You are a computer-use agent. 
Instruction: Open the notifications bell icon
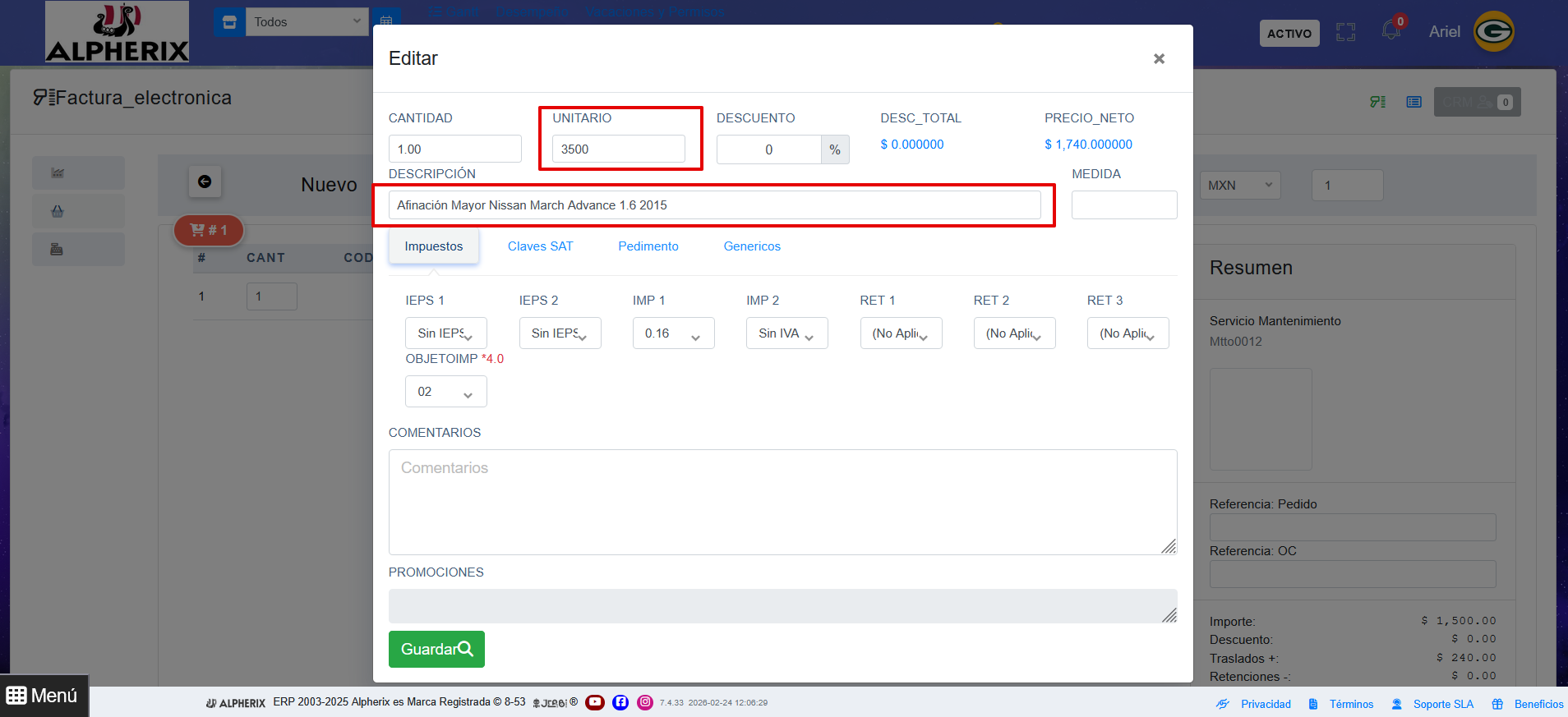(x=1391, y=31)
